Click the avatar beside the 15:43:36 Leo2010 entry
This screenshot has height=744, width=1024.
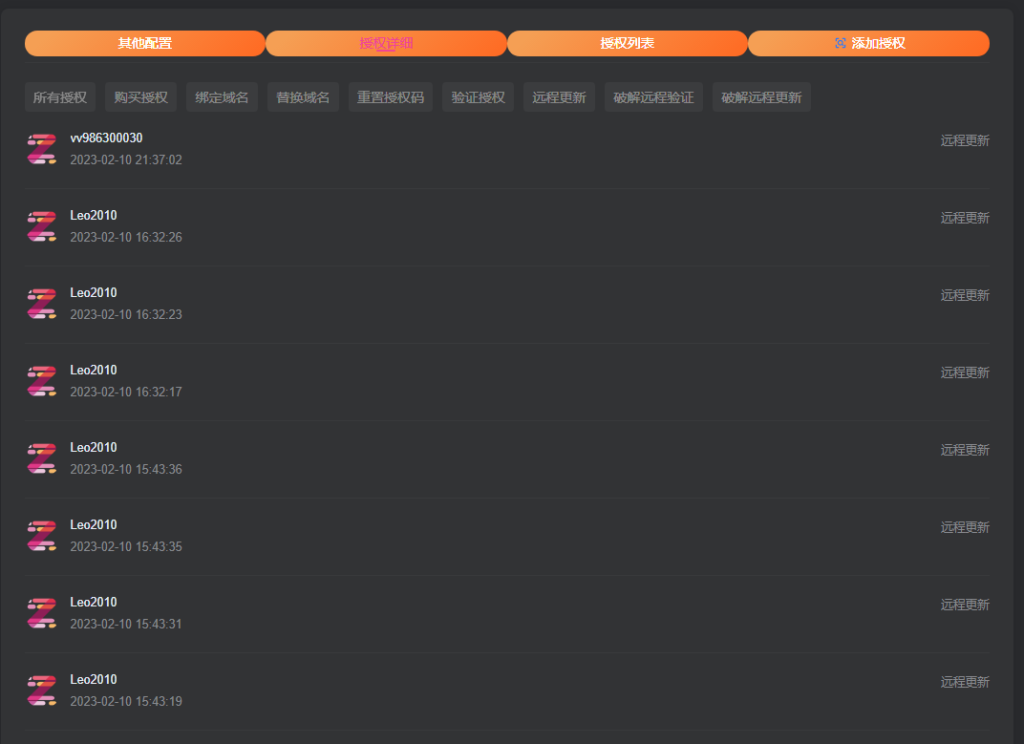pos(42,458)
